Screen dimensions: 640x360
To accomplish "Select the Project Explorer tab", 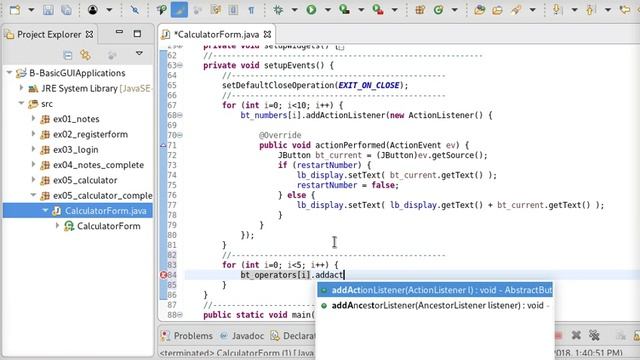I will tap(49, 35).
